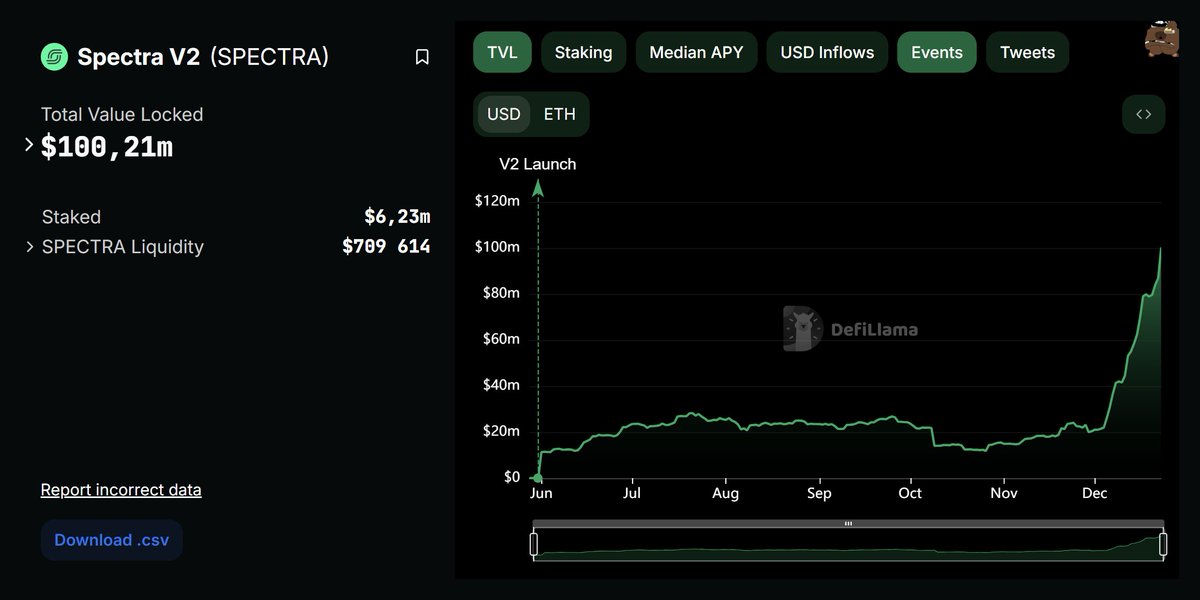Click the Staked label text
This screenshot has height=600, width=1200.
click(71, 217)
